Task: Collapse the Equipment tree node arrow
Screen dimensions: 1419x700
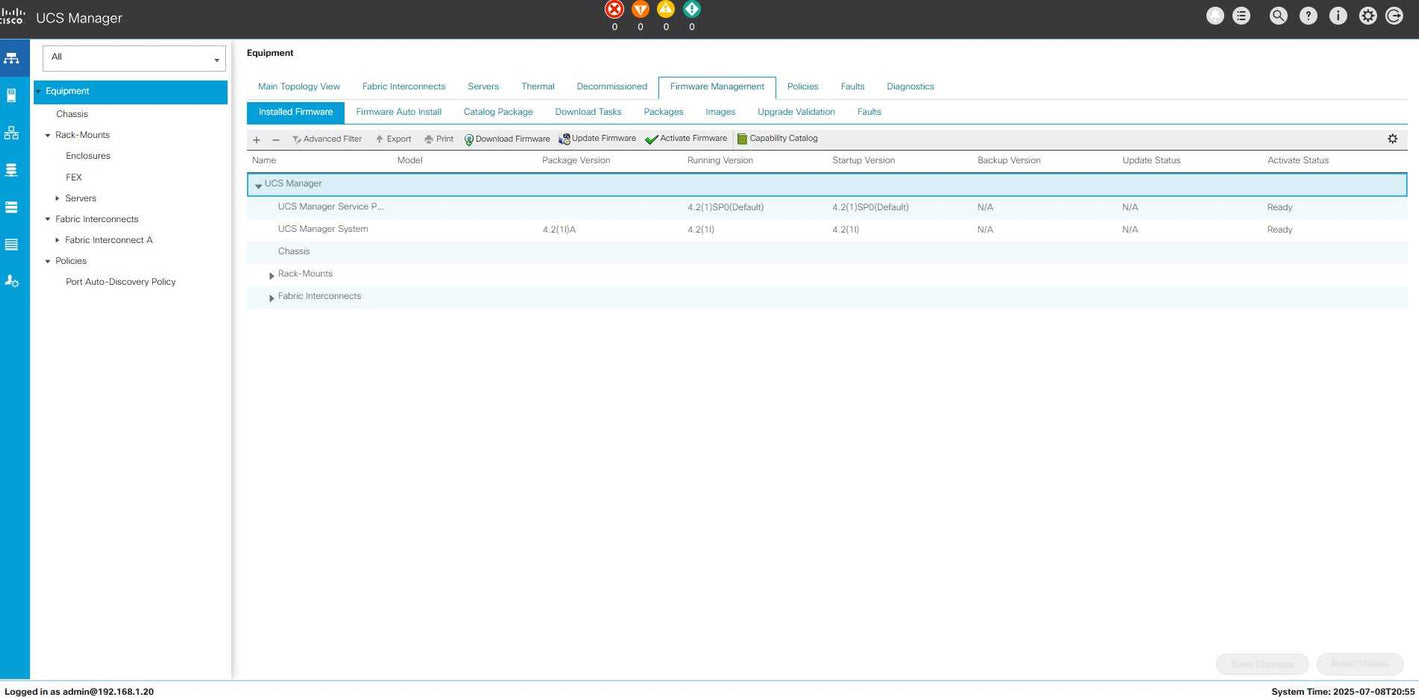Action: tap(38, 91)
